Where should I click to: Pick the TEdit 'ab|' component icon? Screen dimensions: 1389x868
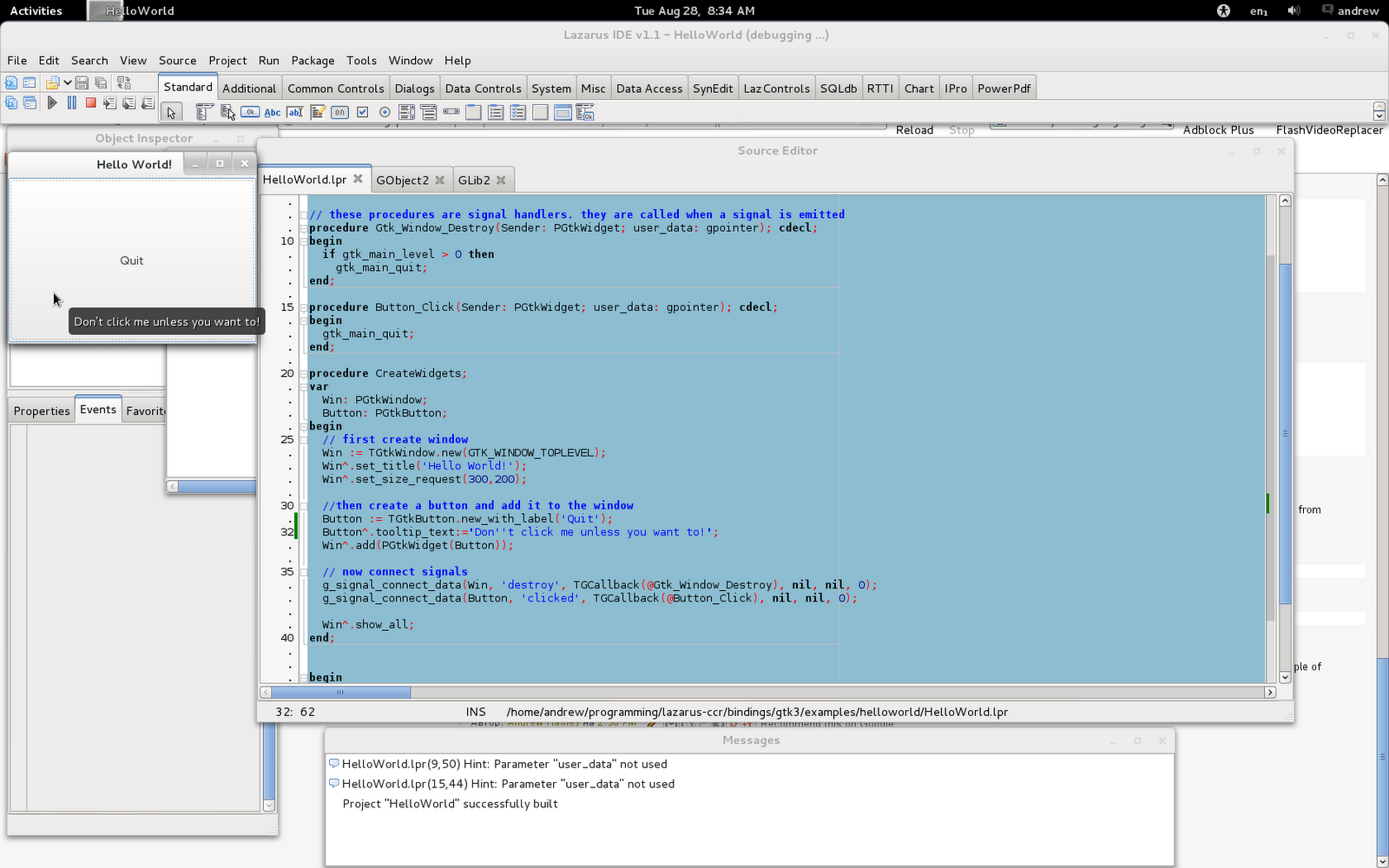coord(295,112)
